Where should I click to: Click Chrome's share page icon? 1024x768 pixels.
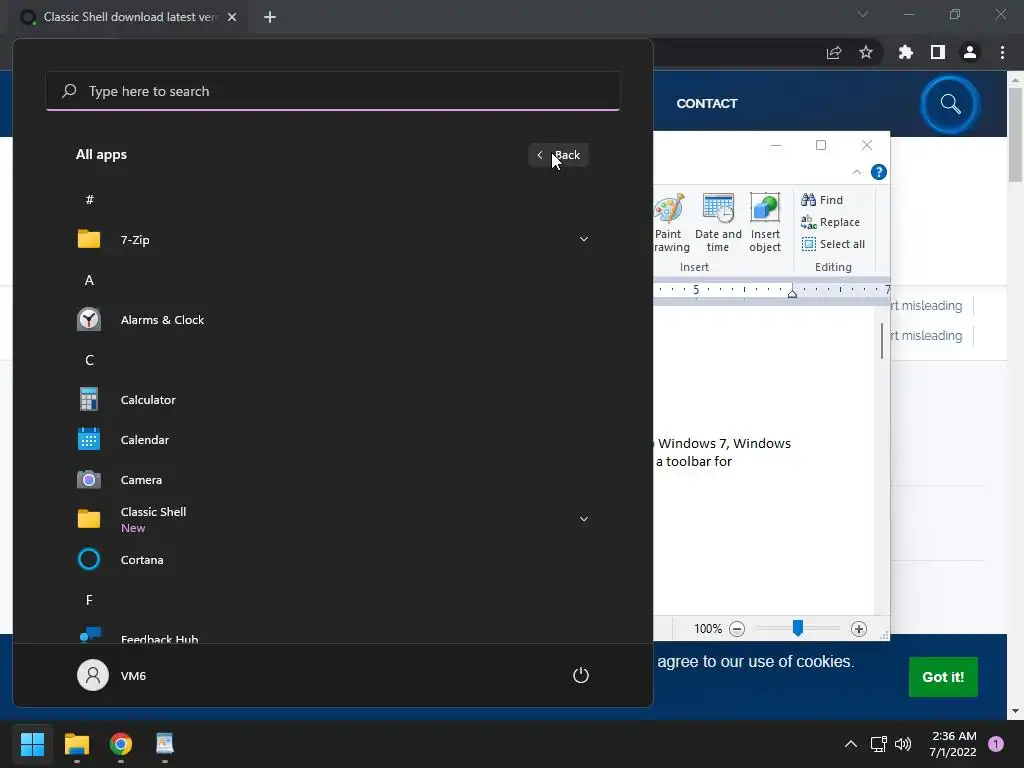[x=834, y=52]
